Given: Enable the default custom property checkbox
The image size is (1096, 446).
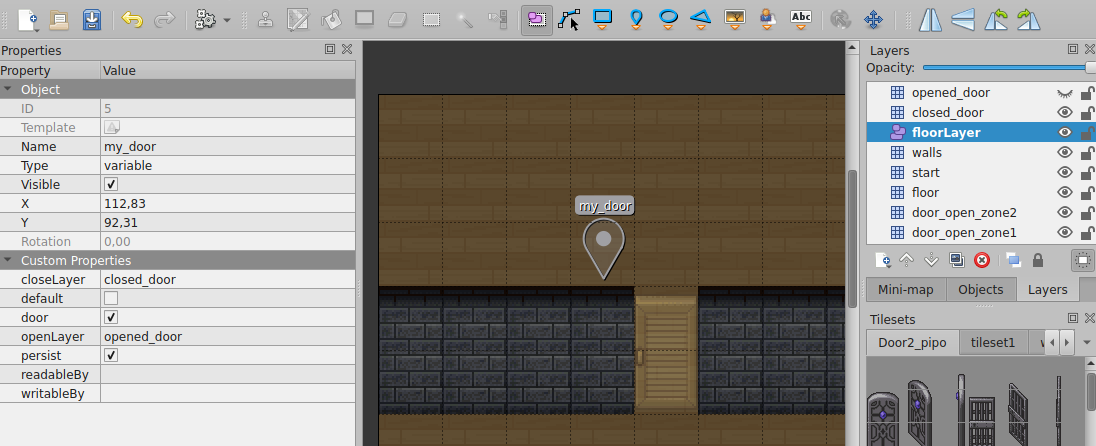Looking at the screenshot, I should (x=111, y=299).
